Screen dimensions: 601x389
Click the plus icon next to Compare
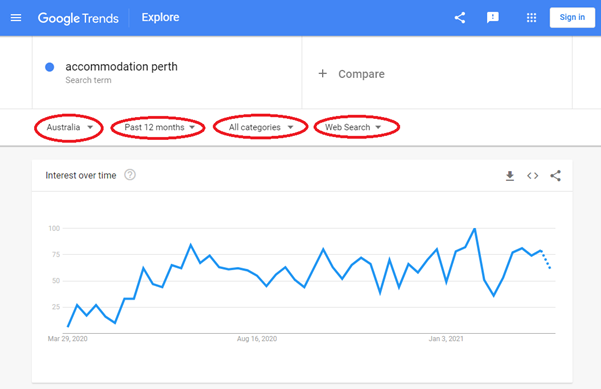coord(323,74)
